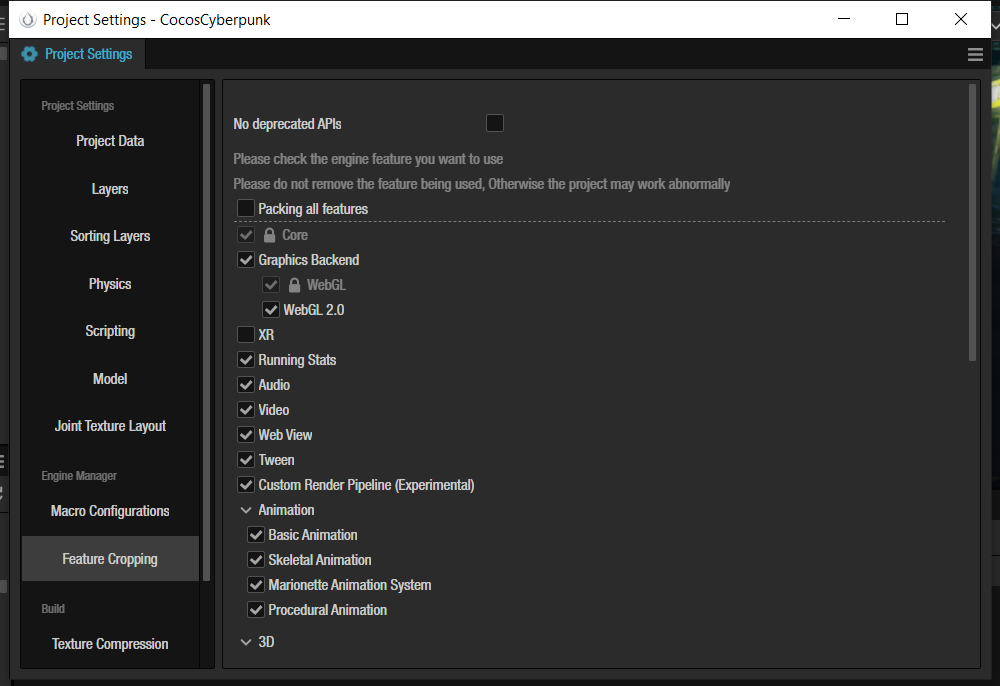Click the feature list vertical scrollbar

pyautogui.click(x=972, y=222)
